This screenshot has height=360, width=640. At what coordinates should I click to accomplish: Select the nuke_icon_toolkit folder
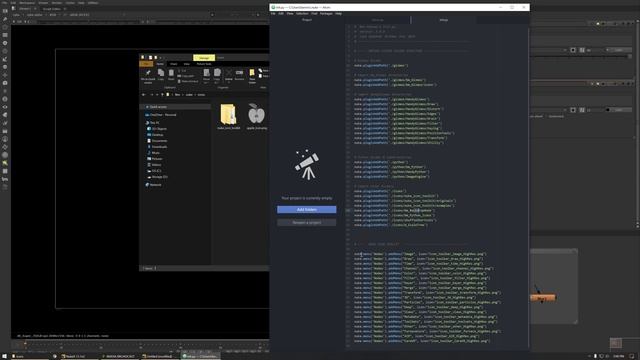point(228,116)
